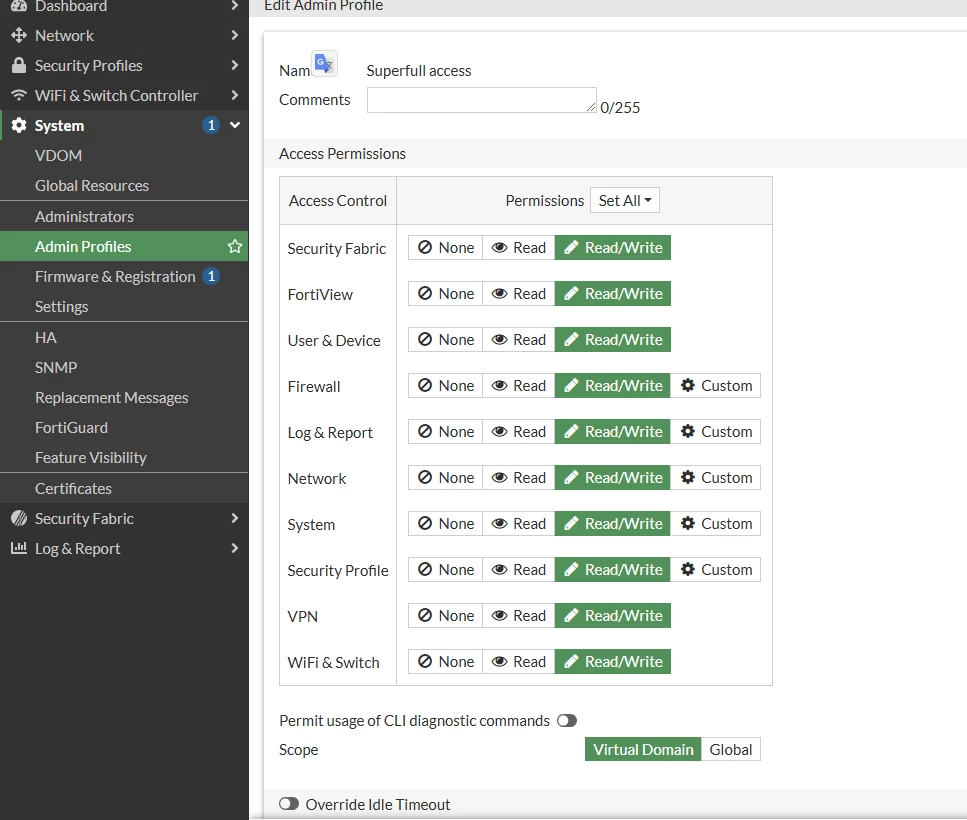Expand the Log & Report sidebar chevron

pos(234,548)
